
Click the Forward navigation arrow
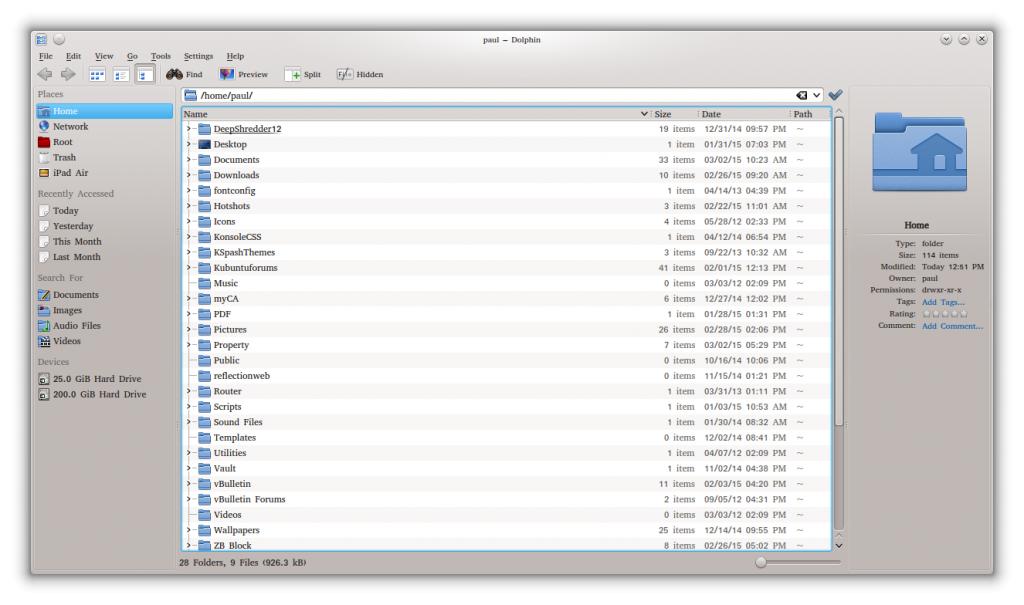(68, 73)
